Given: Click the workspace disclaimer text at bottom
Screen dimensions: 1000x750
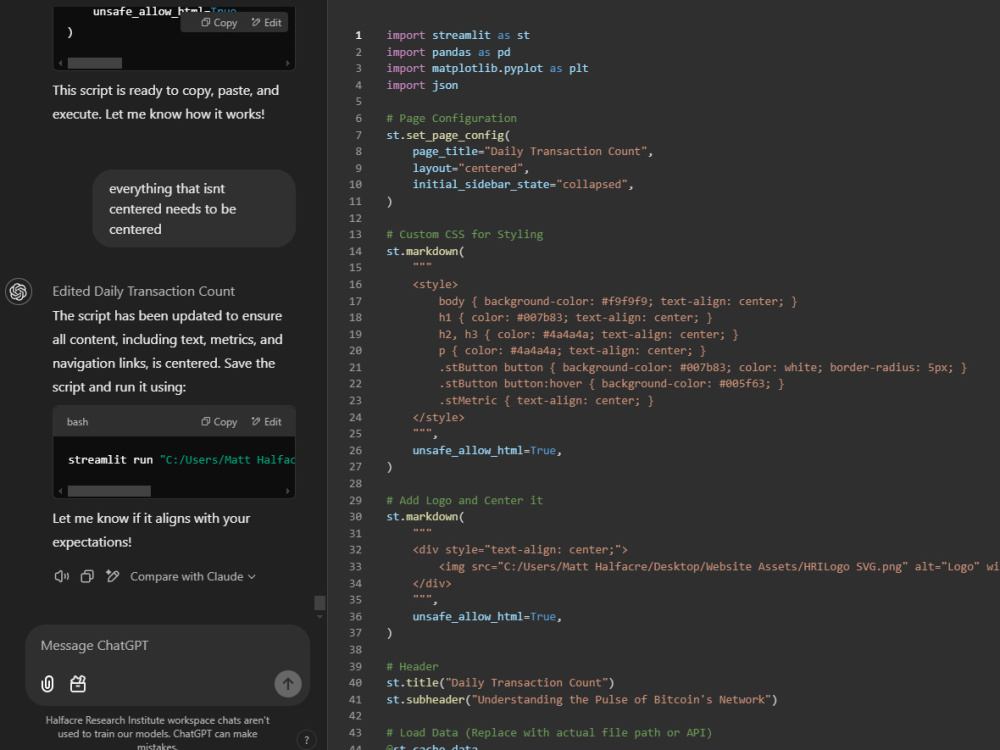Looking at the screenshot, I should [158, 733].
